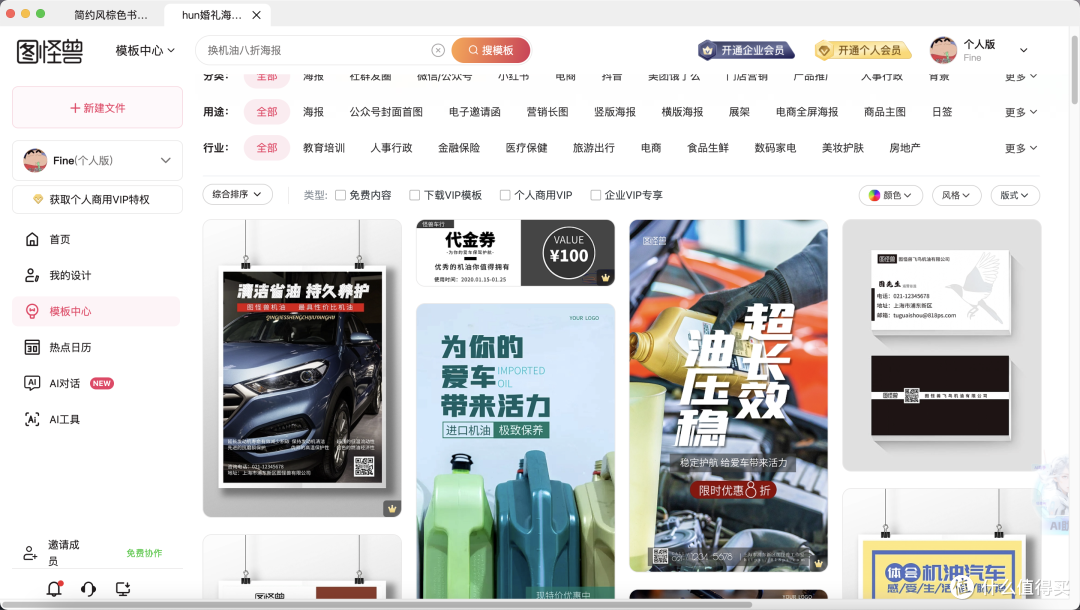Open AI对话 chat icon
Screen dimensions: 1080x610
(x=32, y=383)
